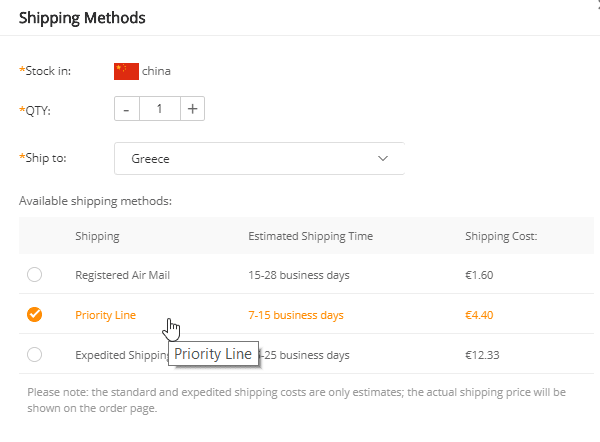Open the Ship to Greece dropdown
Viewport: 600px width, 442px height.
click(x=259, y=158)
